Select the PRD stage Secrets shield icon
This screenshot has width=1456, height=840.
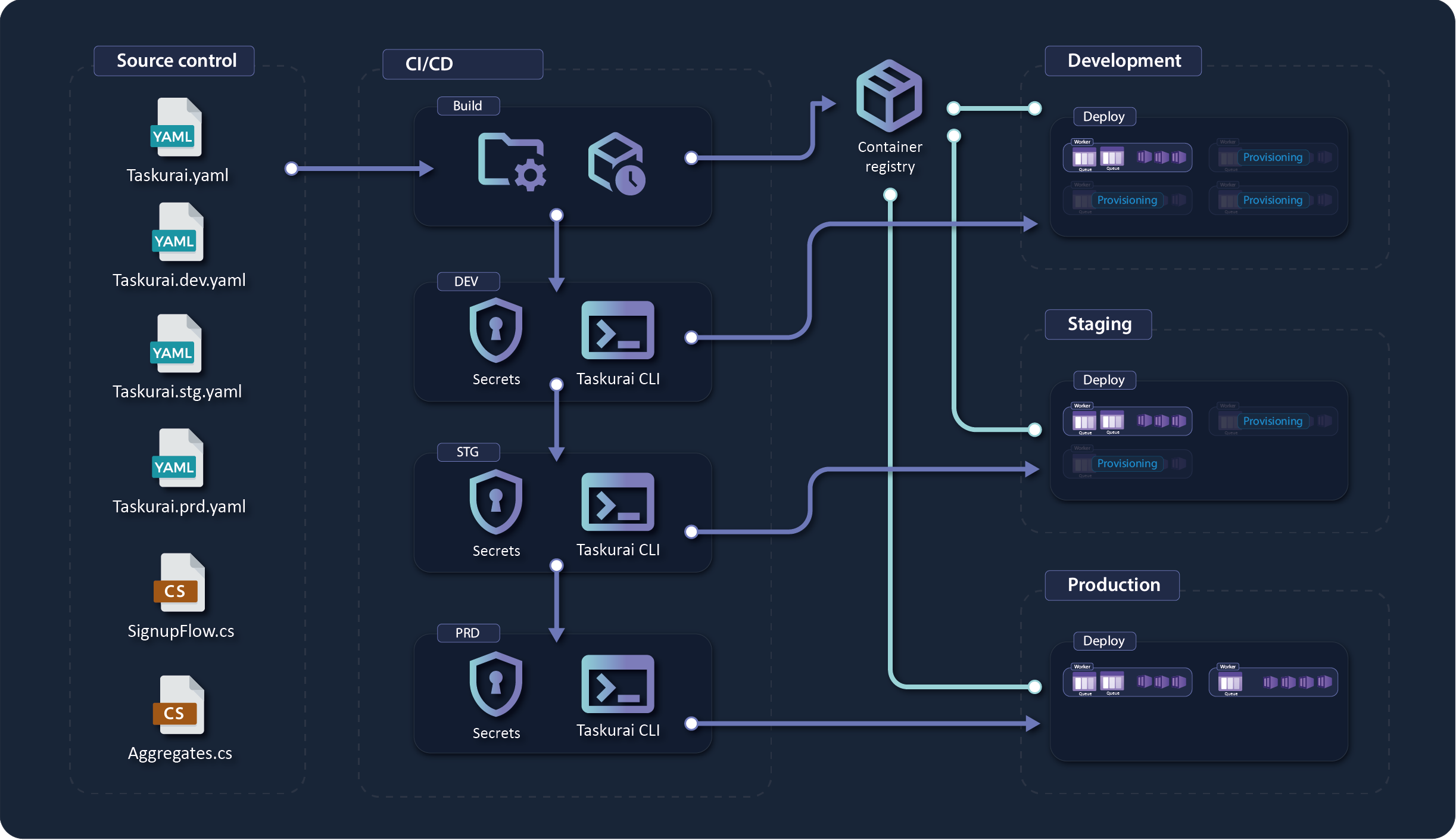(x=495, y=684)
